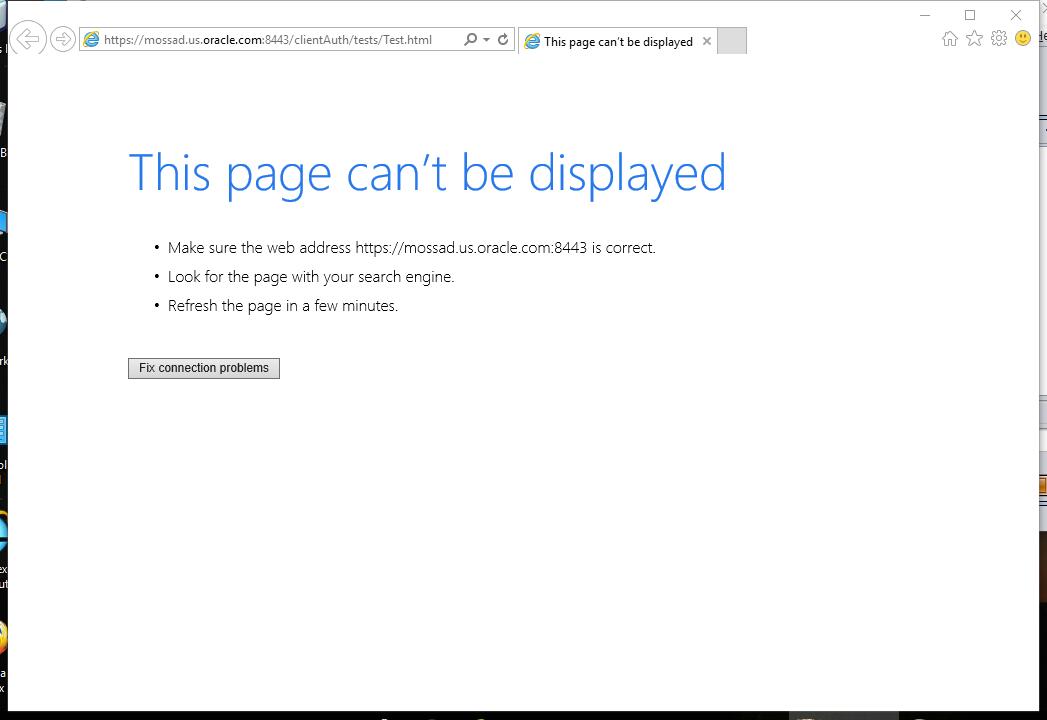Minimize the Internet Explorer window

[925, 15]
